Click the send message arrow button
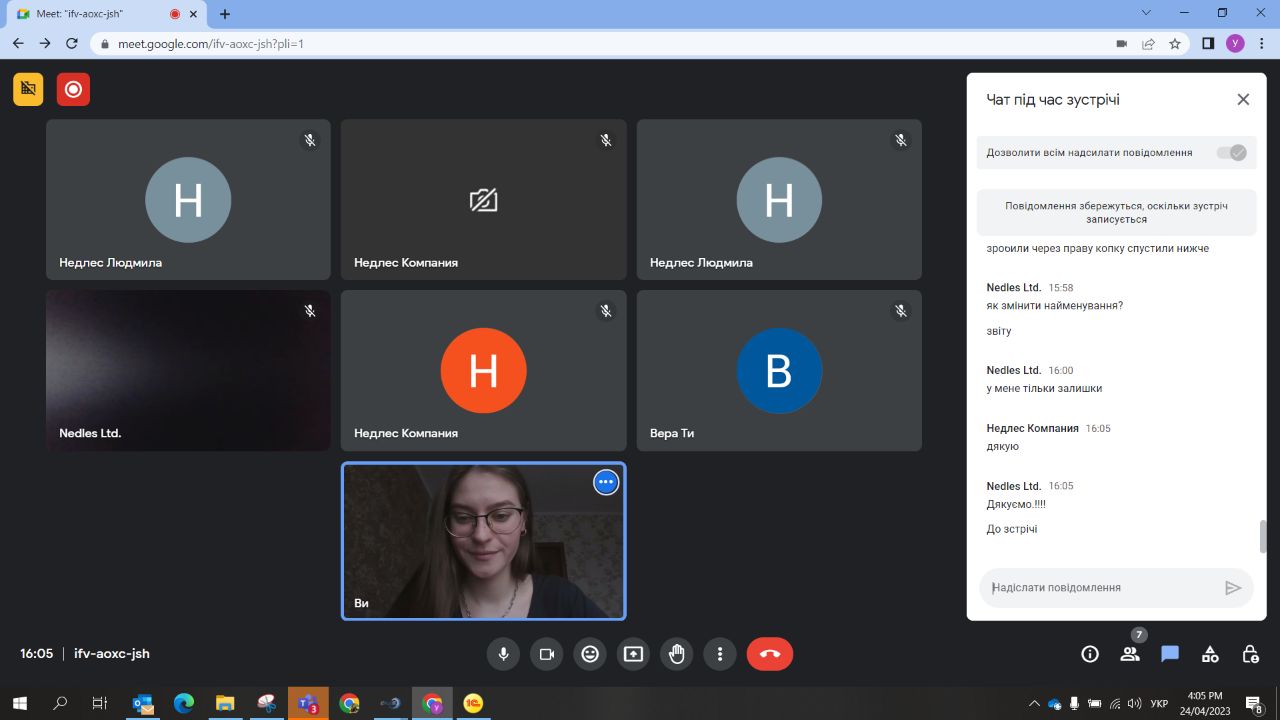Image resolution: width=1280 pixels, height=720 pixels. [1233, 588]
